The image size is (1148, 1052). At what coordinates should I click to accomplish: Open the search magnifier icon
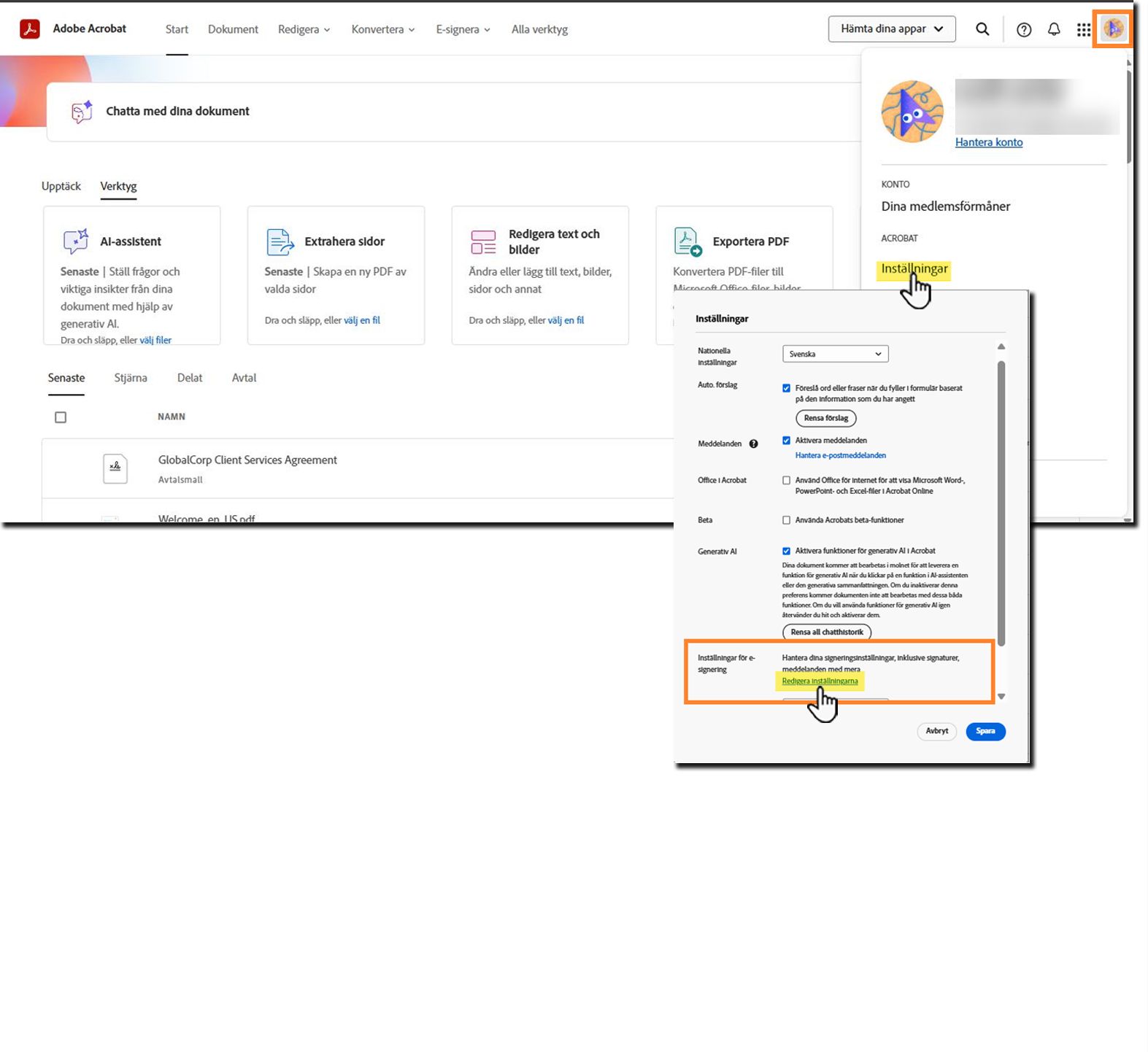(x=982, y=29)
